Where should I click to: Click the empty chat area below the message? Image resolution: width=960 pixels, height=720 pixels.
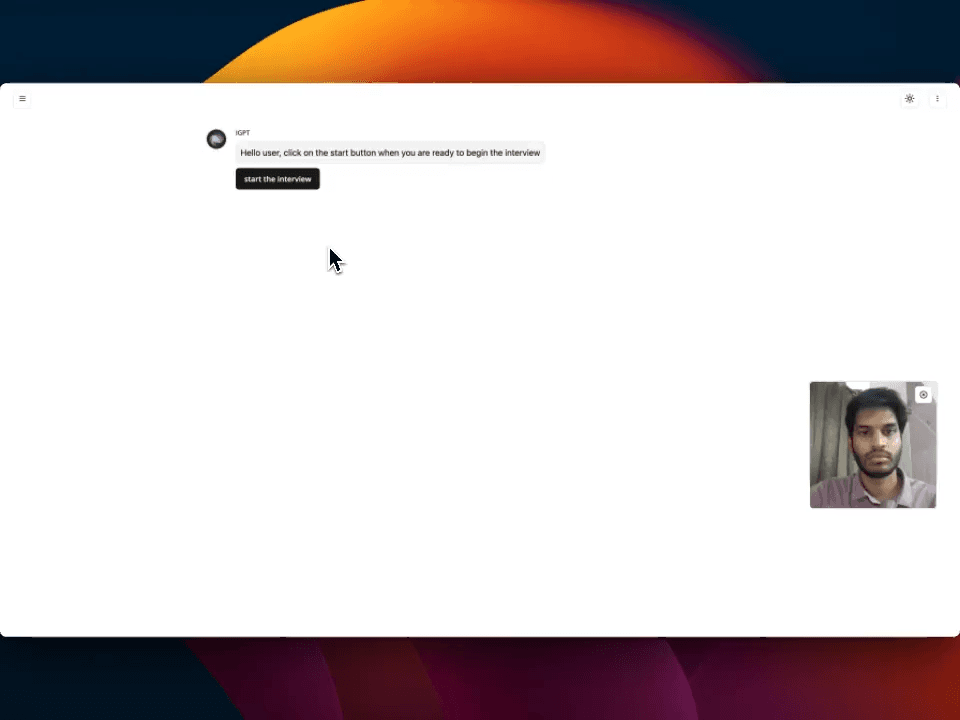tap(480, 400)
